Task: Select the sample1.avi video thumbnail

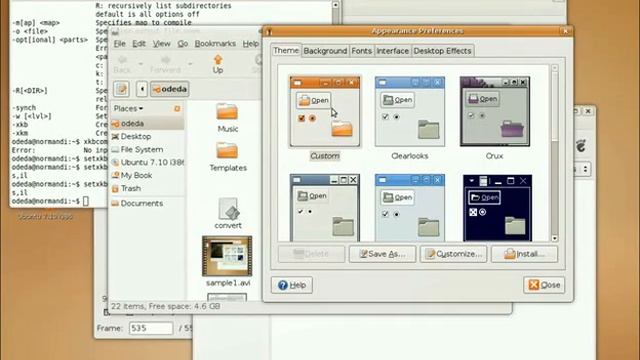Action: 227,256
